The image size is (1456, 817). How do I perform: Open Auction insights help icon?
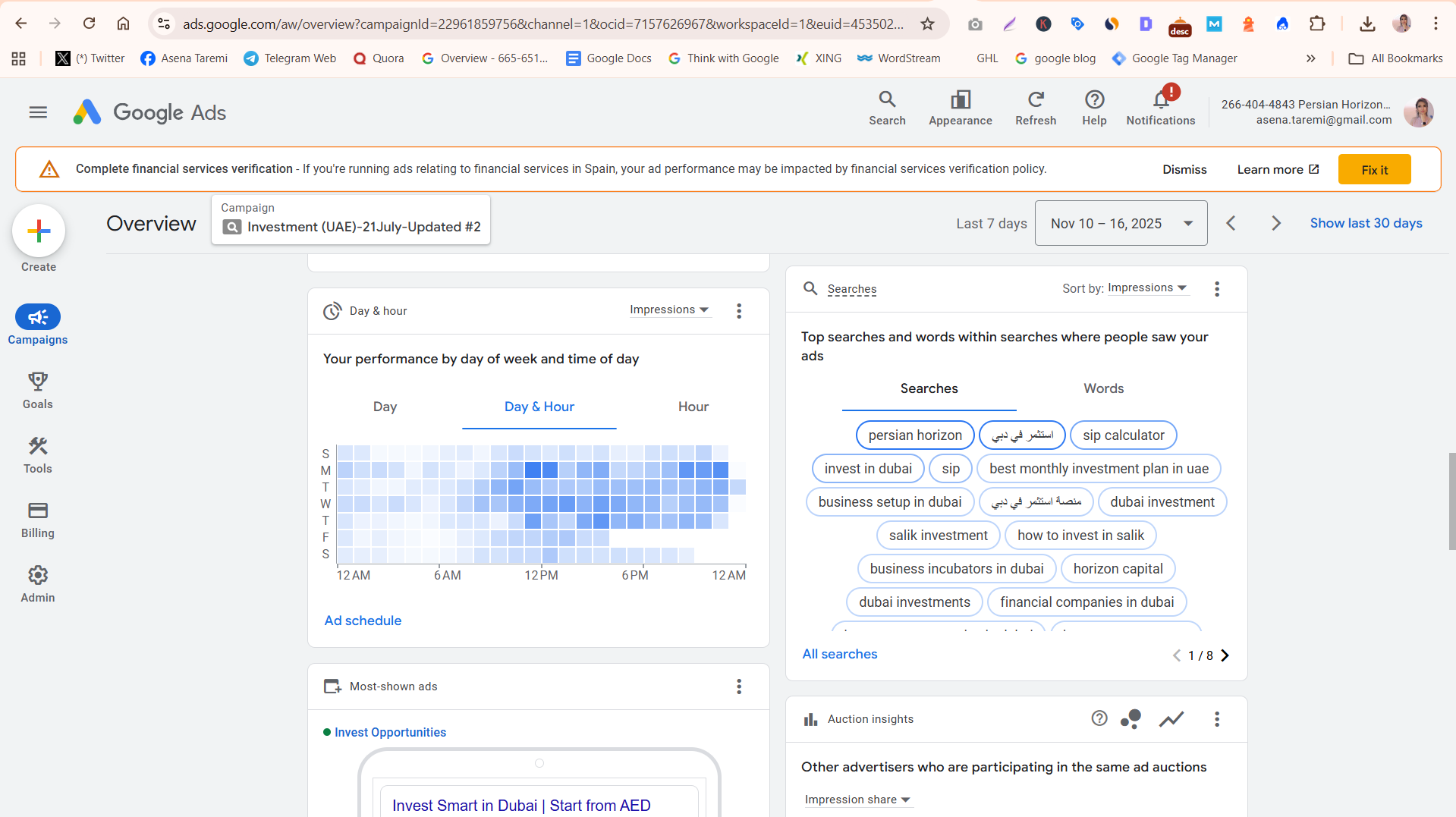coord(1099,718)
